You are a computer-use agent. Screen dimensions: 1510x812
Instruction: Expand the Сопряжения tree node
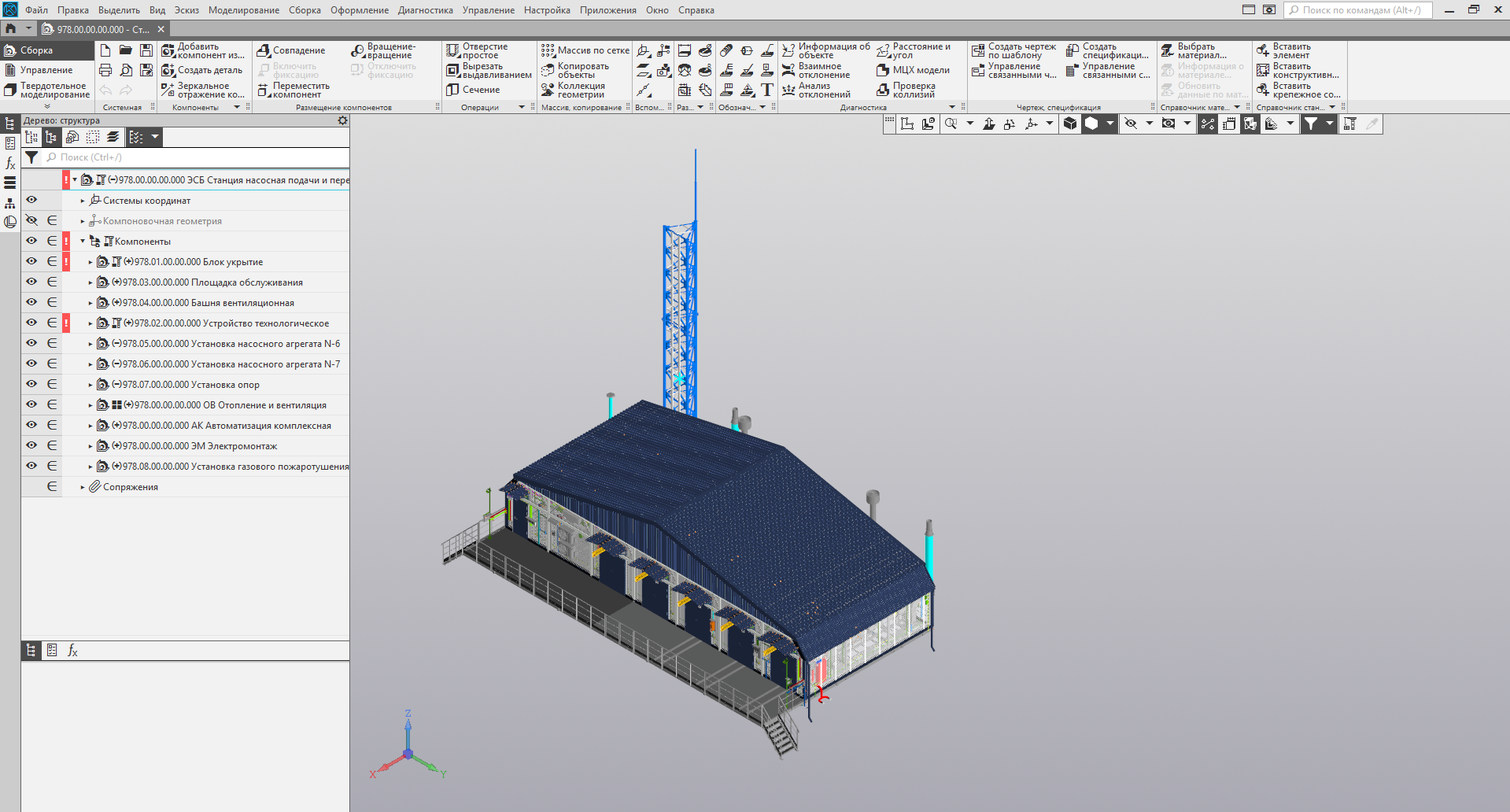coord(83,487)
